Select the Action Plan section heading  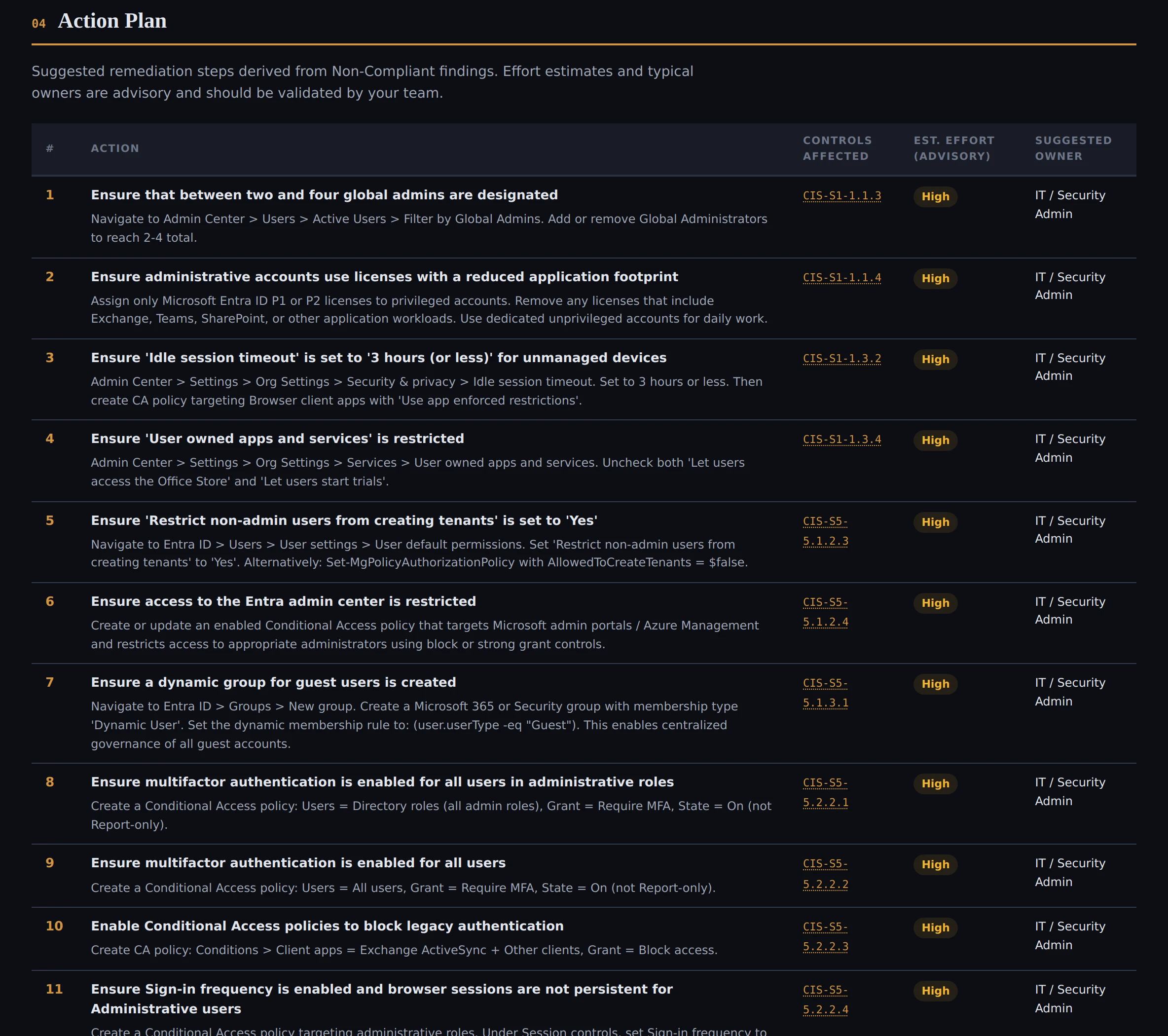point(111,21)
